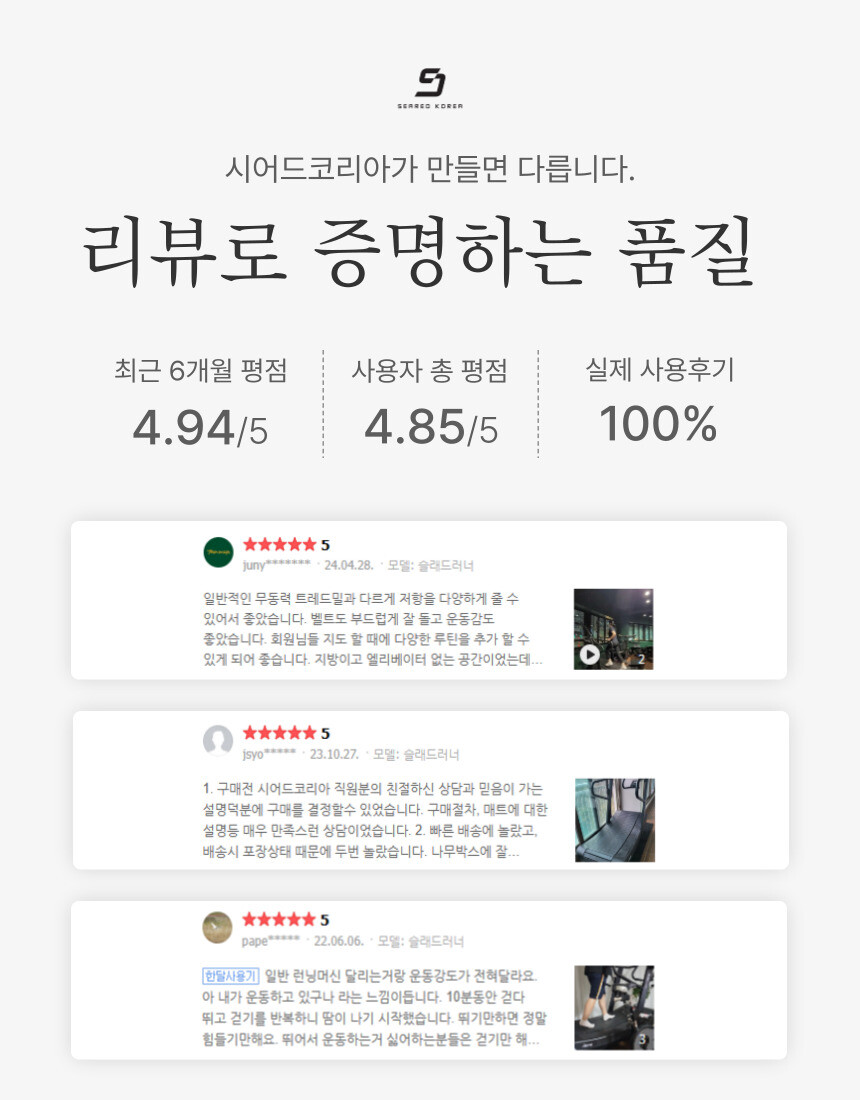Open pape's review photo thumbnail

pos(614,1007)
